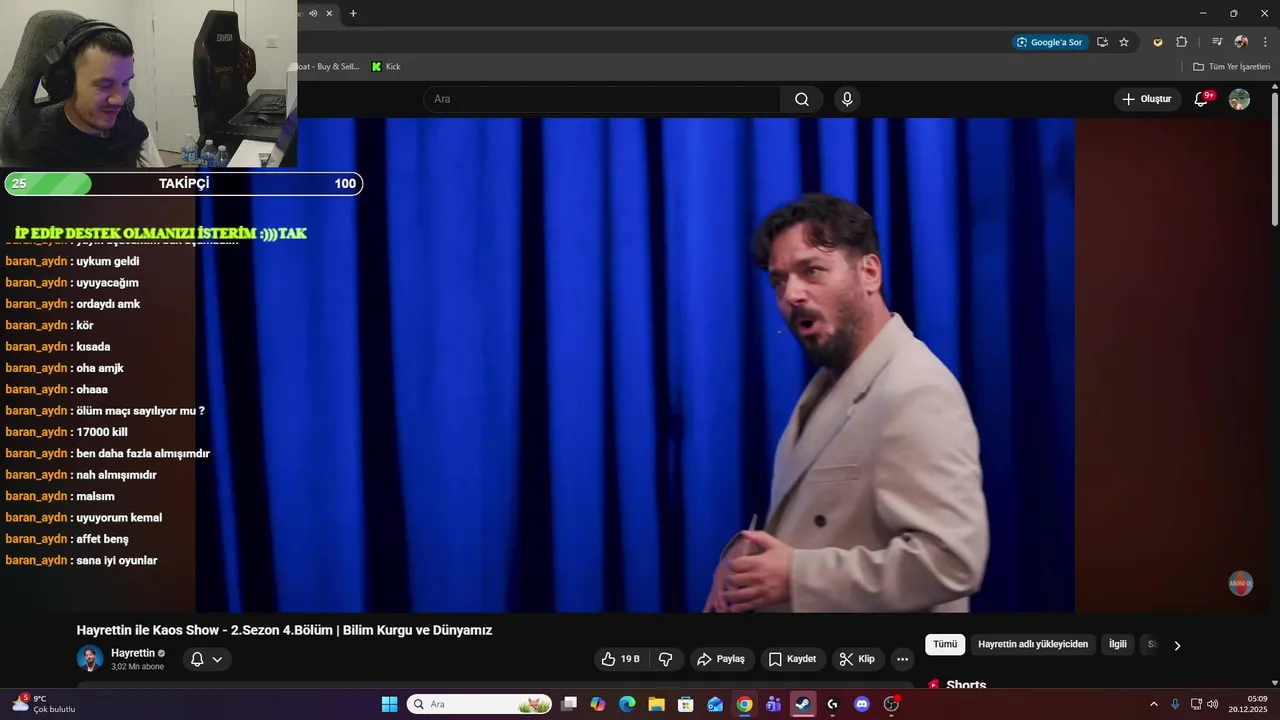The width and height of the screenshot is (1280, 720).
Task: Open the three-dot more actions menu under video
Action: (x=902, y=659)
